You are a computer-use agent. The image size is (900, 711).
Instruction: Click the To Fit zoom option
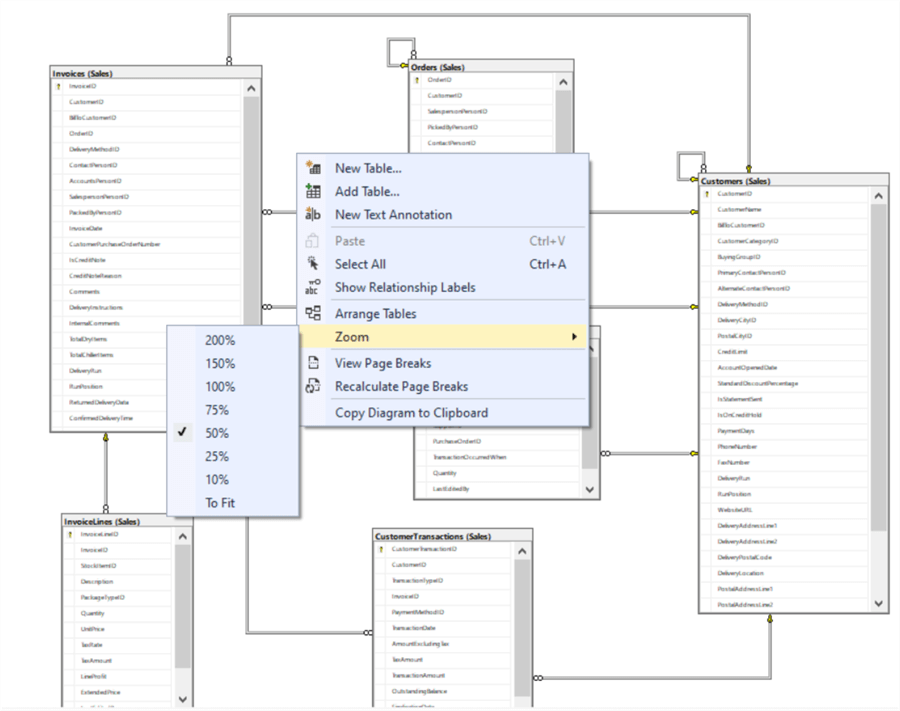(x=221, y=502)
